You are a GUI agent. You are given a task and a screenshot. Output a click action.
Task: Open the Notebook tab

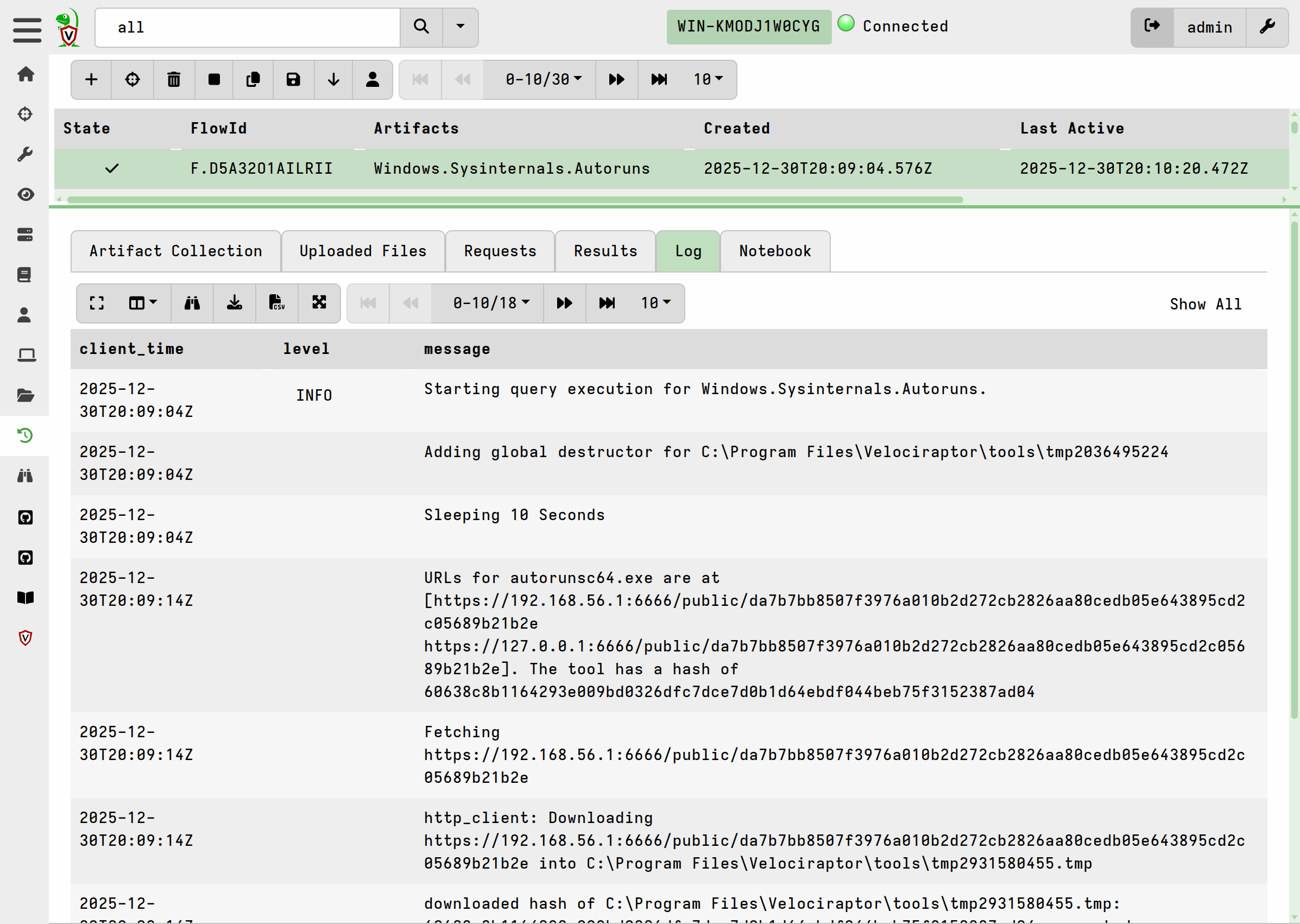[x=775, y=251]
